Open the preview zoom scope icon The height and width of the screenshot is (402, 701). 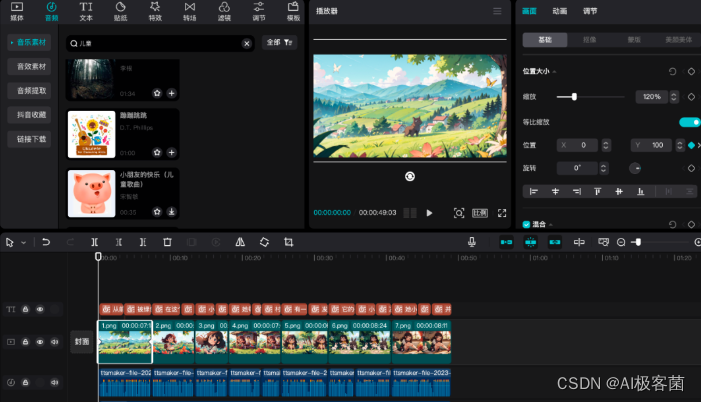click(x=459, y=213)
